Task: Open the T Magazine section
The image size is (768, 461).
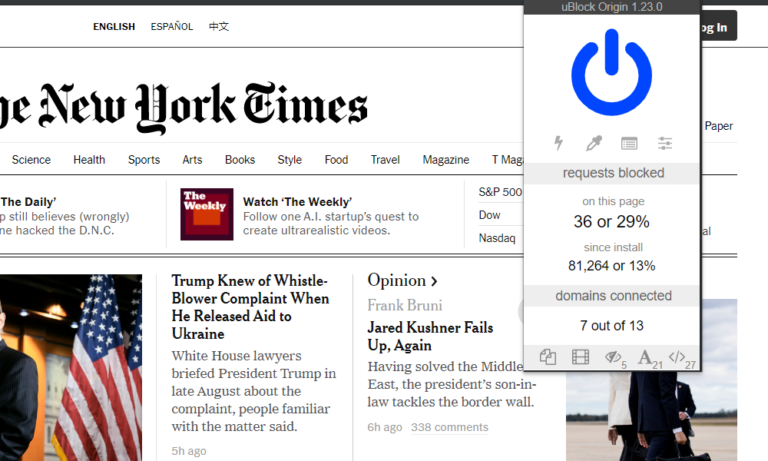Action: 507,160
